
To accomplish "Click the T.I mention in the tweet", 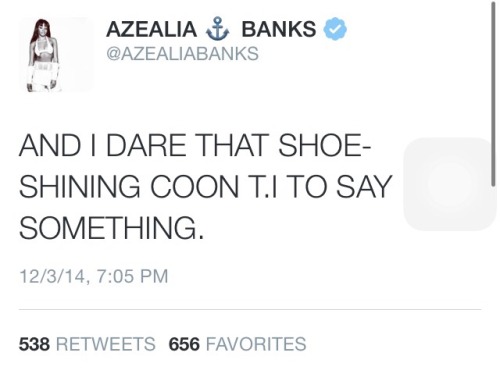I will click(x=263, y=186).
